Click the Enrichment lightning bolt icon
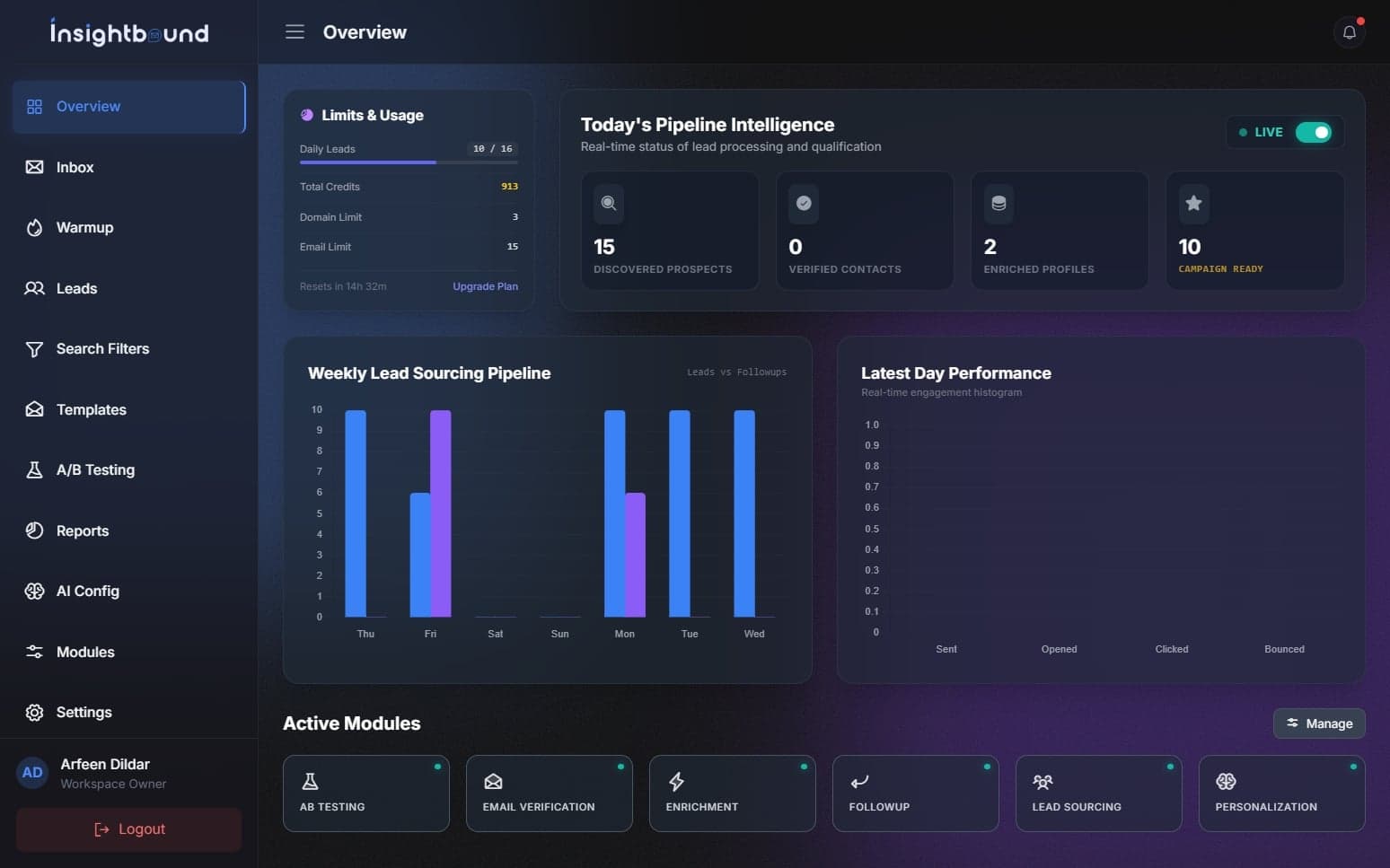The height and width of the screenshot is (868, 1390). point(676,781)
